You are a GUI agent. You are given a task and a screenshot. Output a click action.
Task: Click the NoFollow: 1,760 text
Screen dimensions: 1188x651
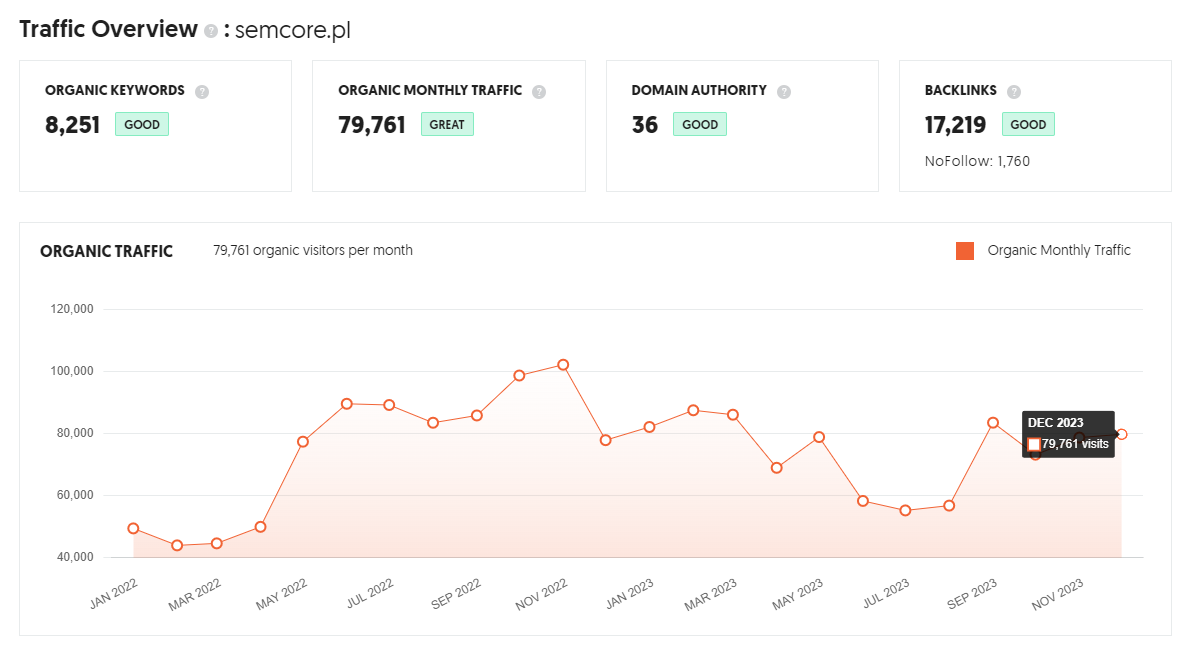tap(977, 161)
